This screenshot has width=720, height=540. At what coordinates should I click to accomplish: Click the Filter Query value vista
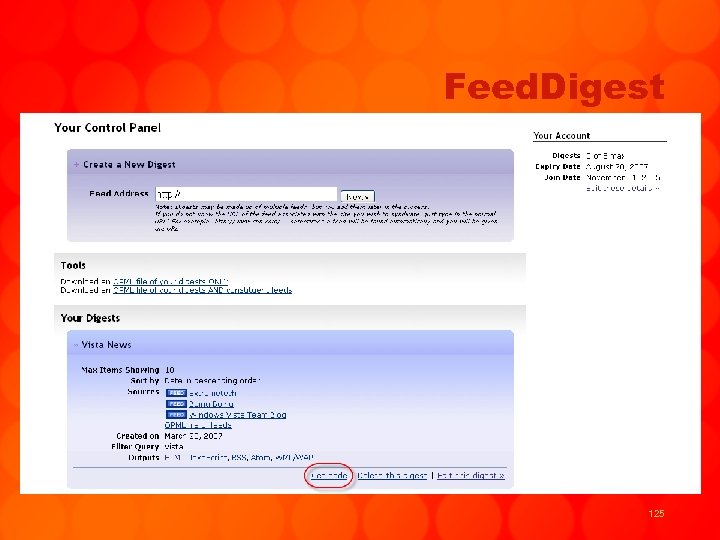point(174,447)
